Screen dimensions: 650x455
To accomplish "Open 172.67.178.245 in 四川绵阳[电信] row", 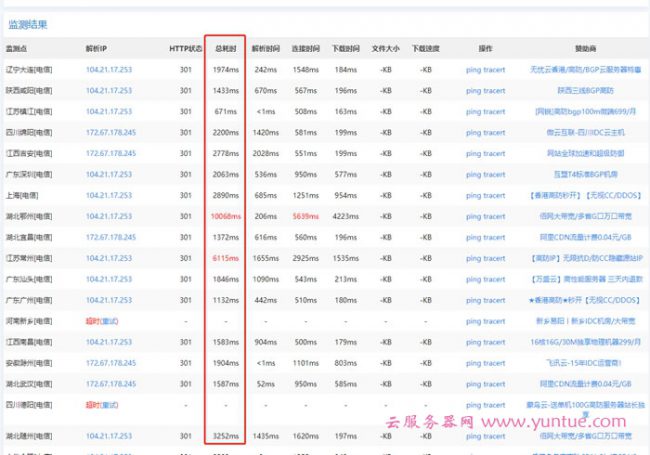I will pyautogui.click(x=110, y=132).
